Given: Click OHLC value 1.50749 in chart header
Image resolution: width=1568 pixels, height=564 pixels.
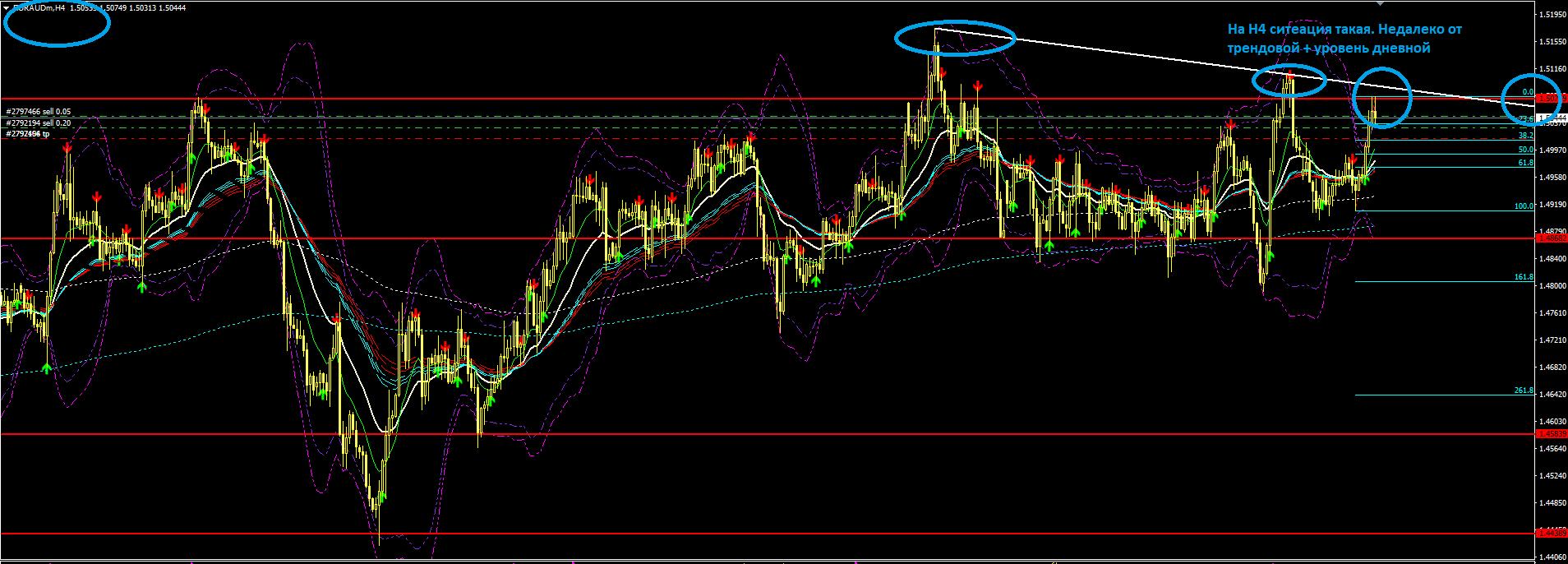Looking at the screenshot, I should click(113, 8).
